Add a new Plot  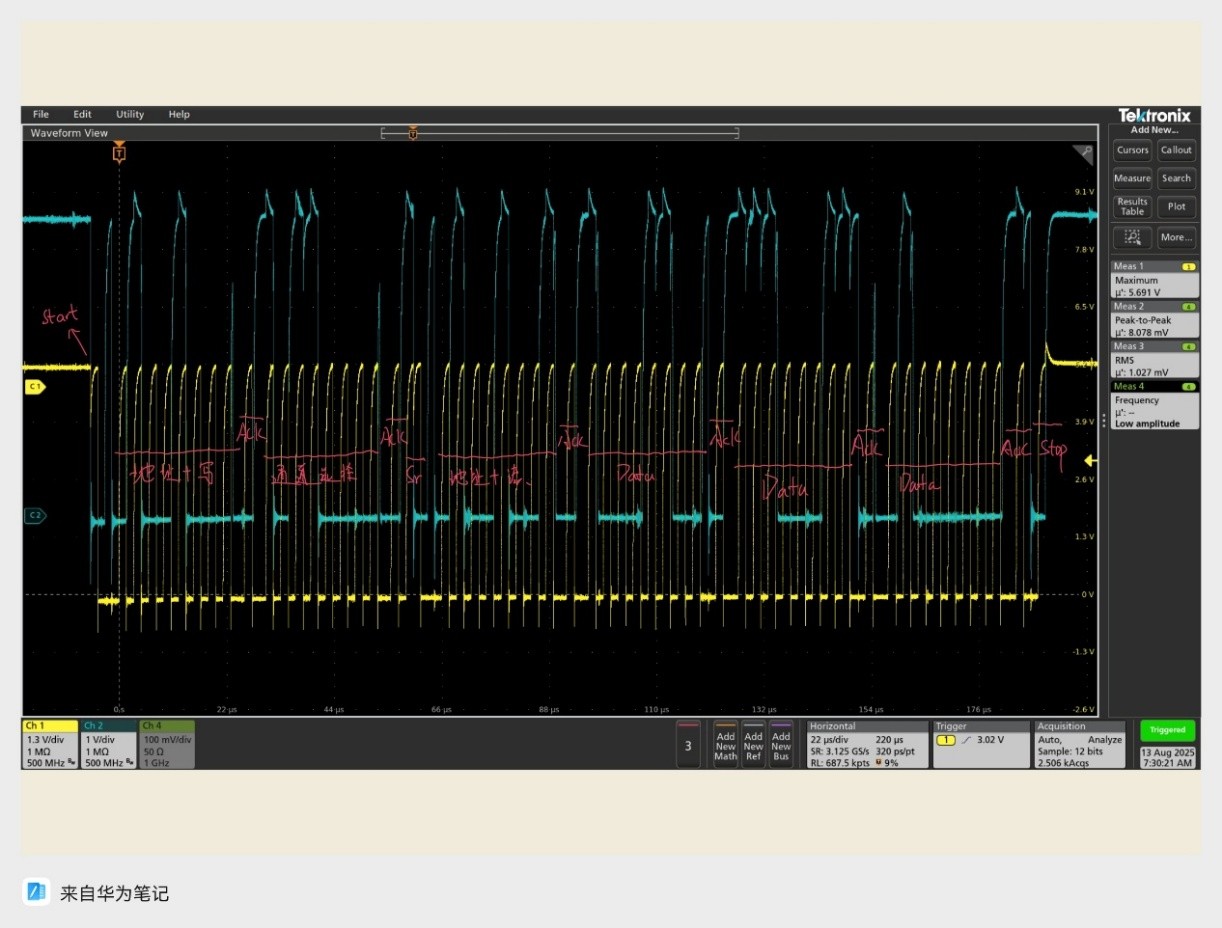tap(1176, 207)
